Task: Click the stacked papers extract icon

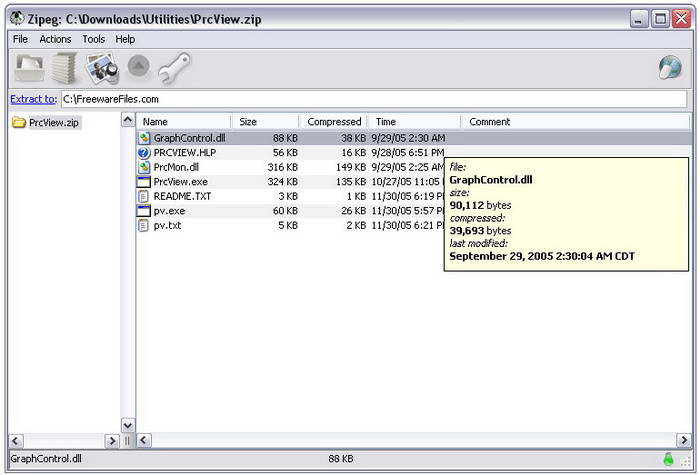Action: [x=64, y=68]
